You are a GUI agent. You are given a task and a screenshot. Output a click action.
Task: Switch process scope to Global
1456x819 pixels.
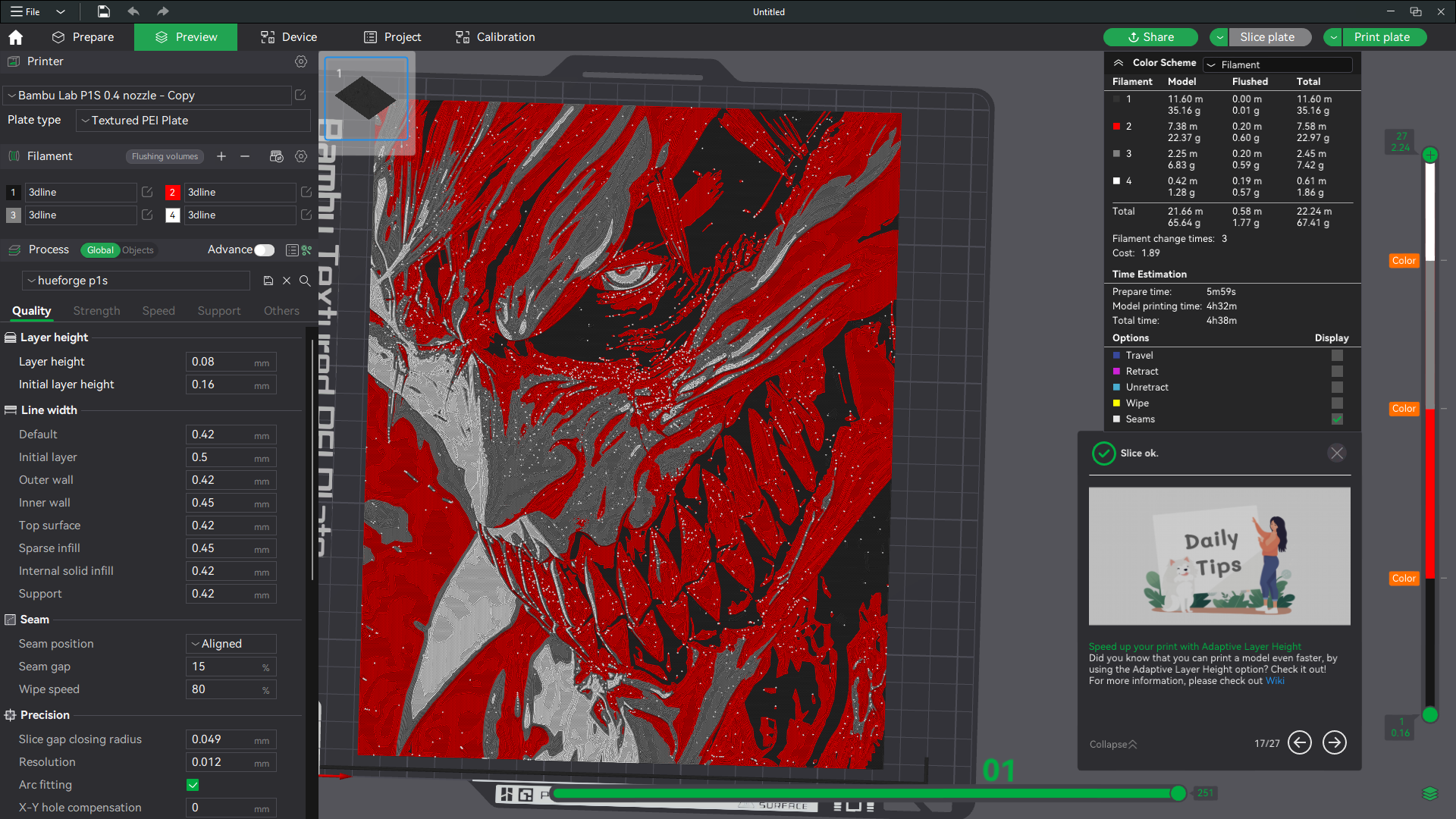[x=100, y=249]
